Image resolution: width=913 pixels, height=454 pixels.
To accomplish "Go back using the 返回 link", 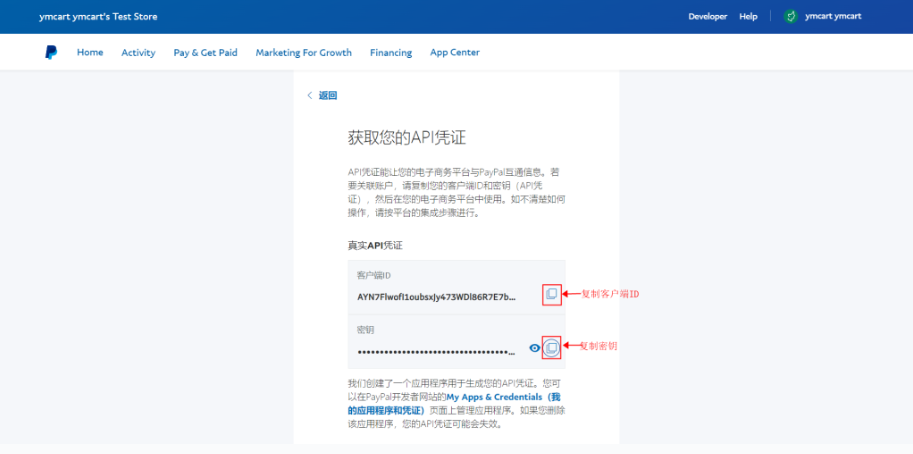I will pos(322,95).
